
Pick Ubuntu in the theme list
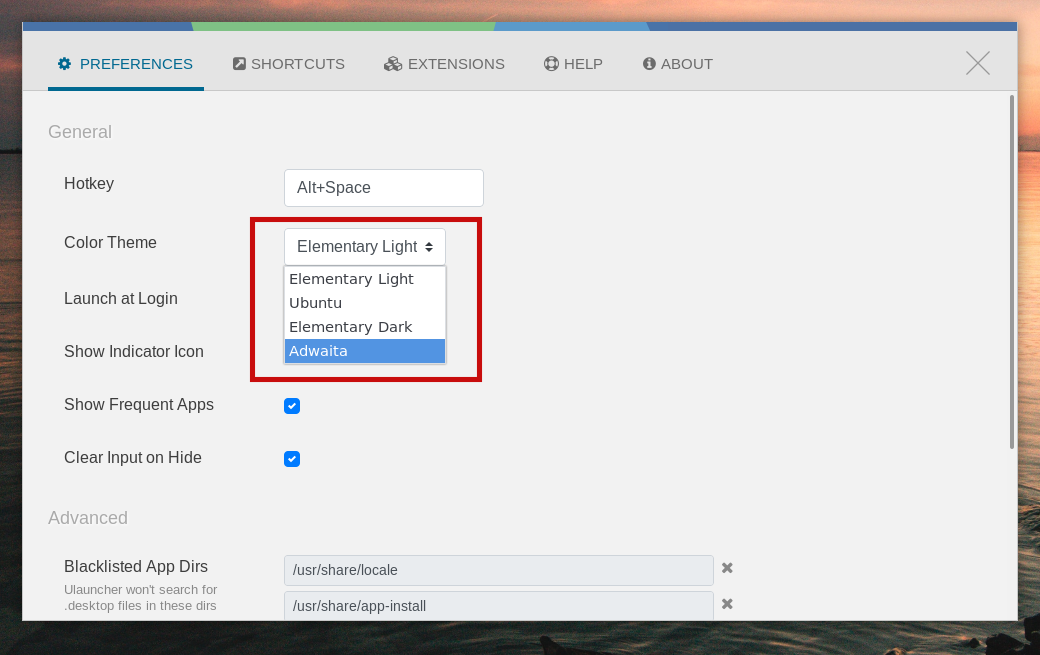pyautogui.click(x=365, y=303)
